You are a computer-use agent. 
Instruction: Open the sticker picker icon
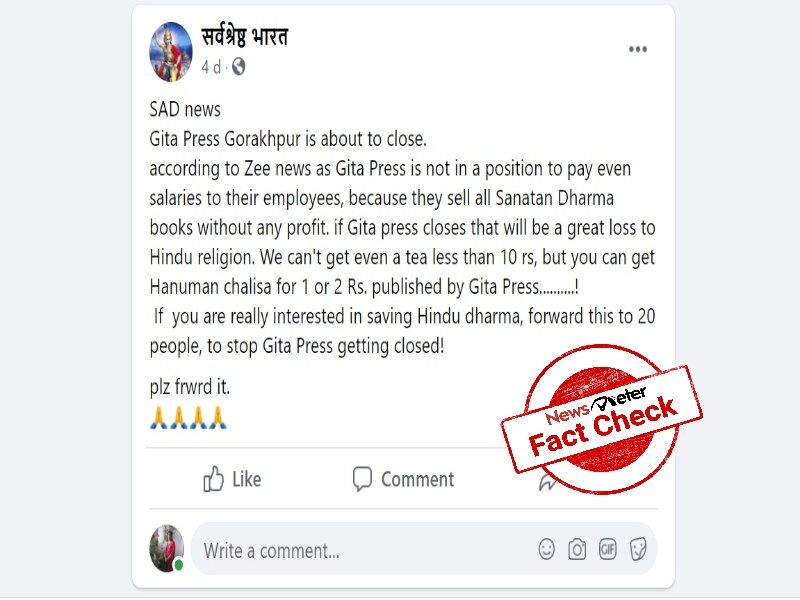(638, 549)
